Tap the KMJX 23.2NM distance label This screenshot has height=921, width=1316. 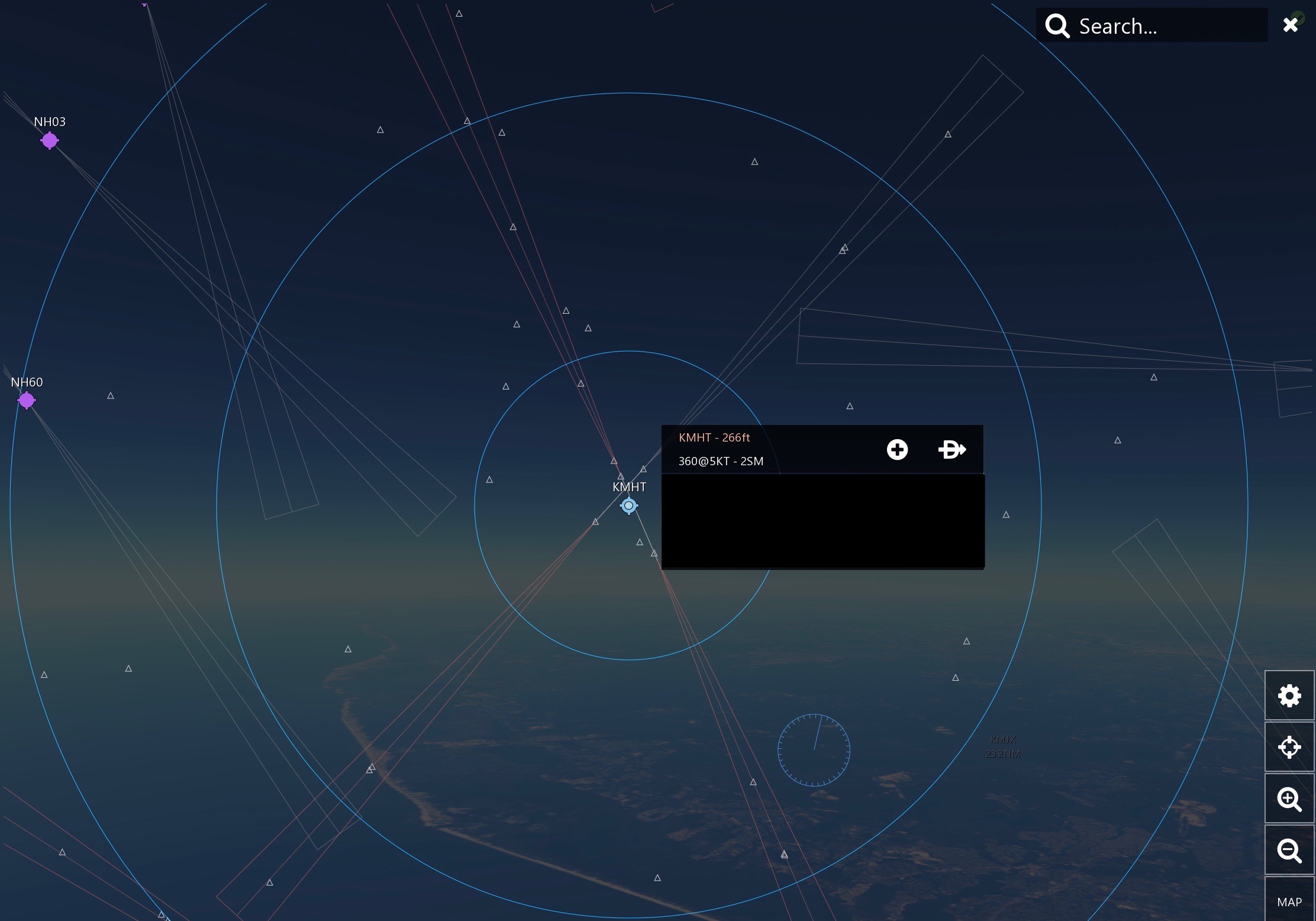tap(1003, 746)
